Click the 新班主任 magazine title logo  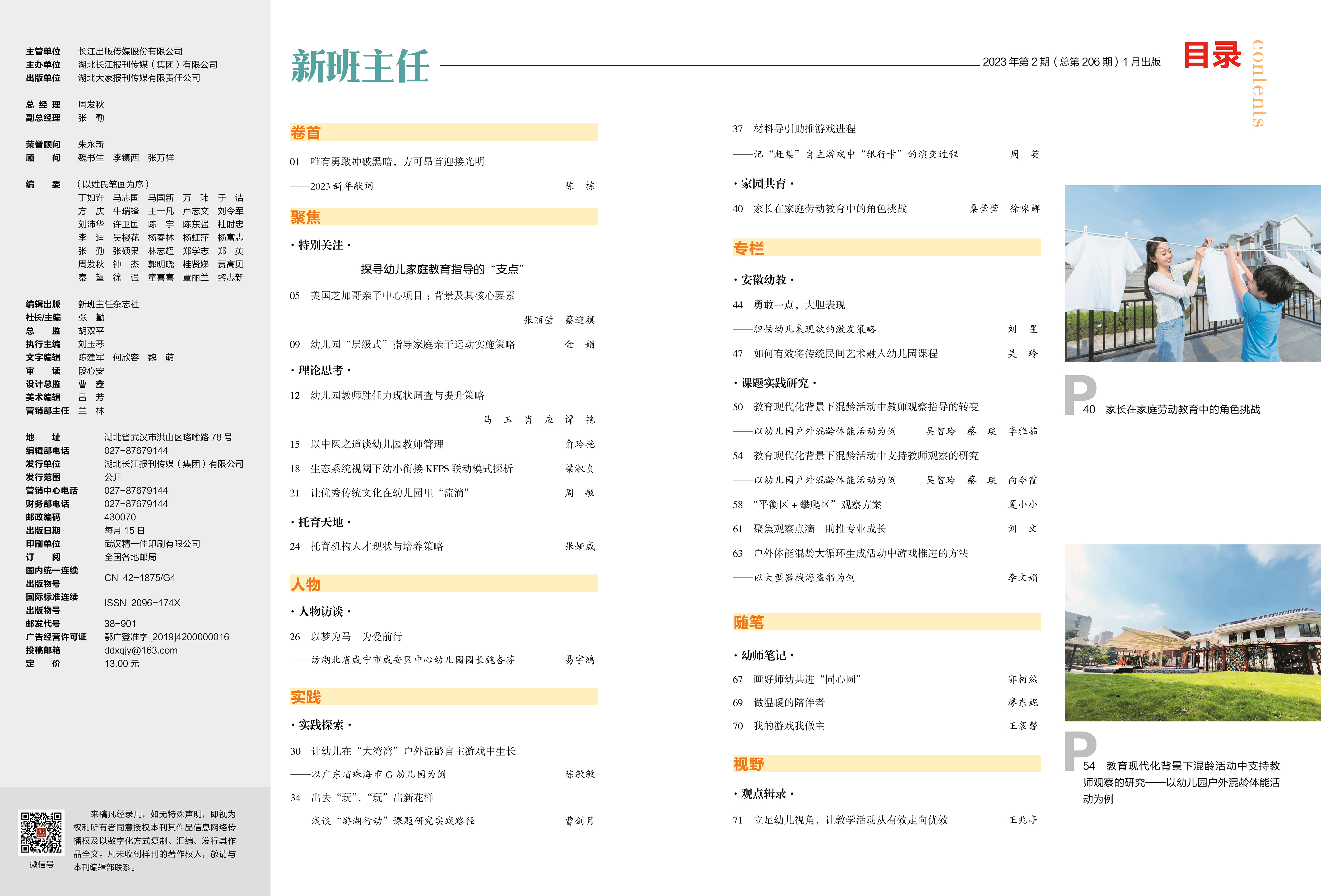tap(360, 67)
